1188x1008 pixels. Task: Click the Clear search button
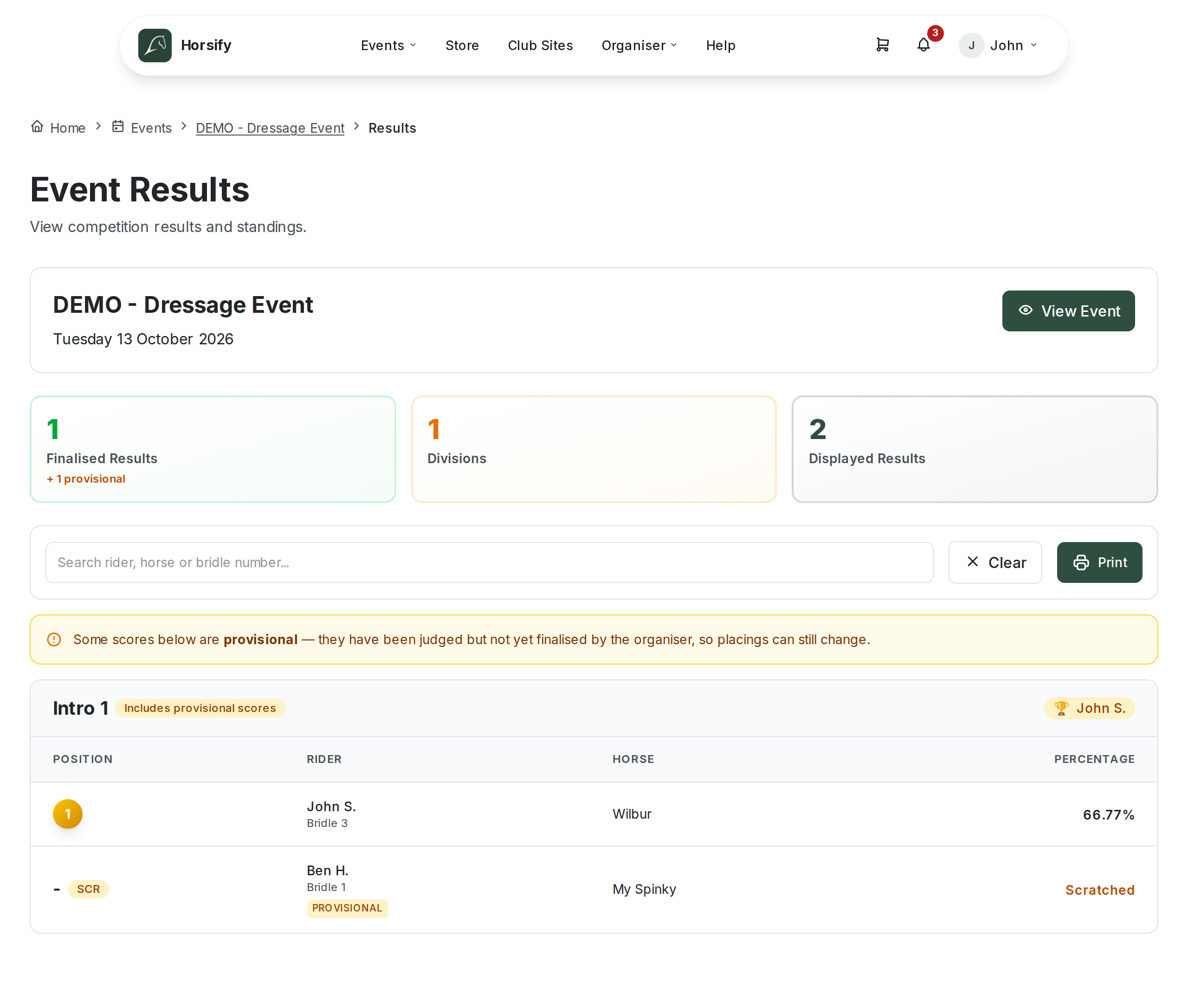coord(995,562)
